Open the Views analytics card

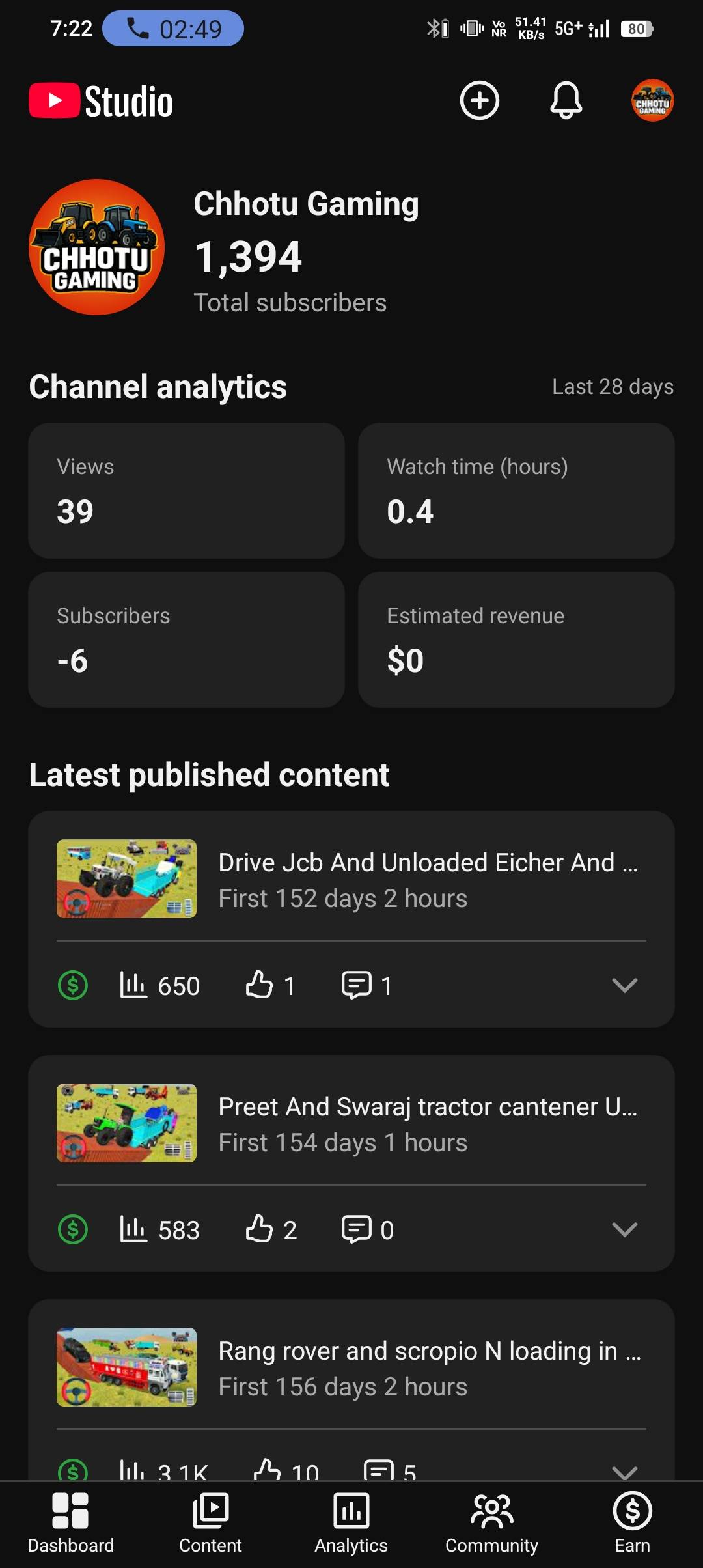coord(186,490)
